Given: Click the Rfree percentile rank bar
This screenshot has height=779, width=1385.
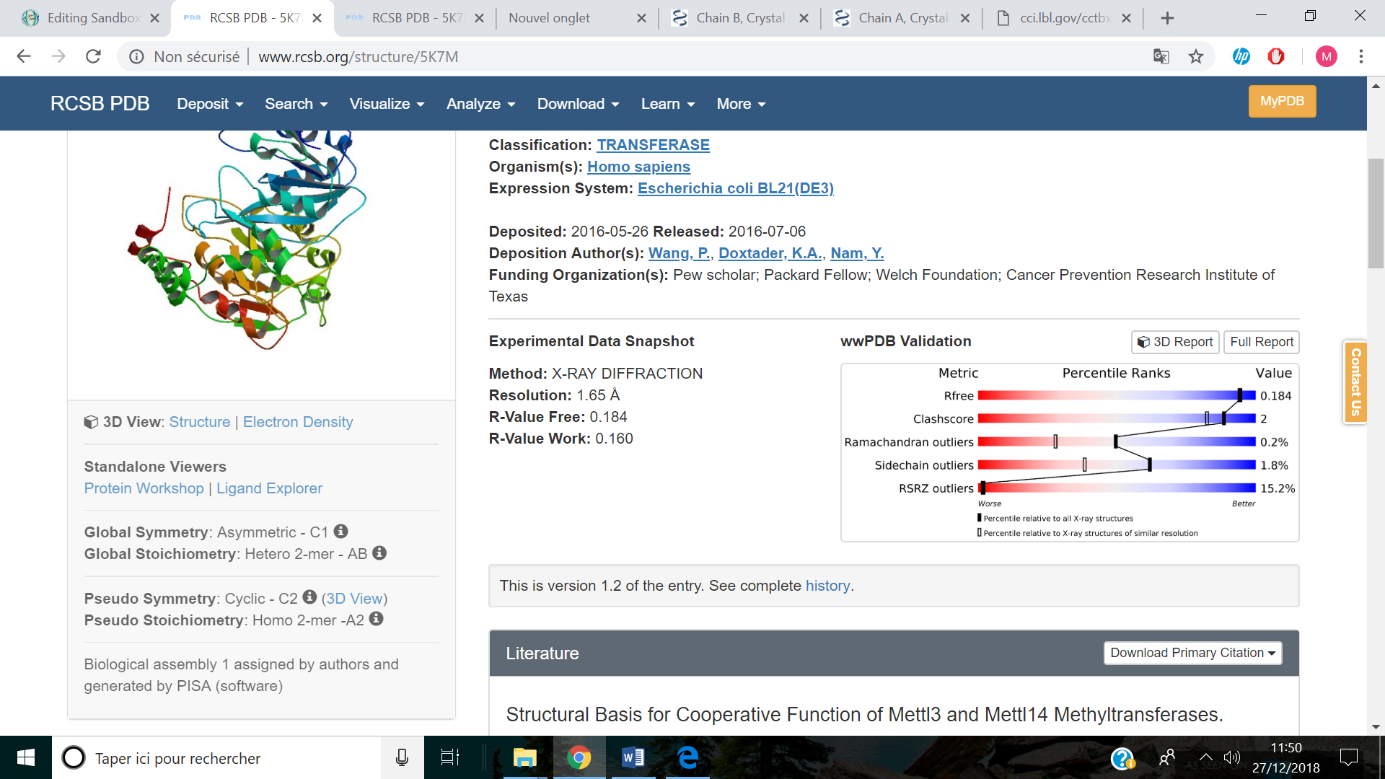Looking at the screenshot, I should click(1116, 396).
